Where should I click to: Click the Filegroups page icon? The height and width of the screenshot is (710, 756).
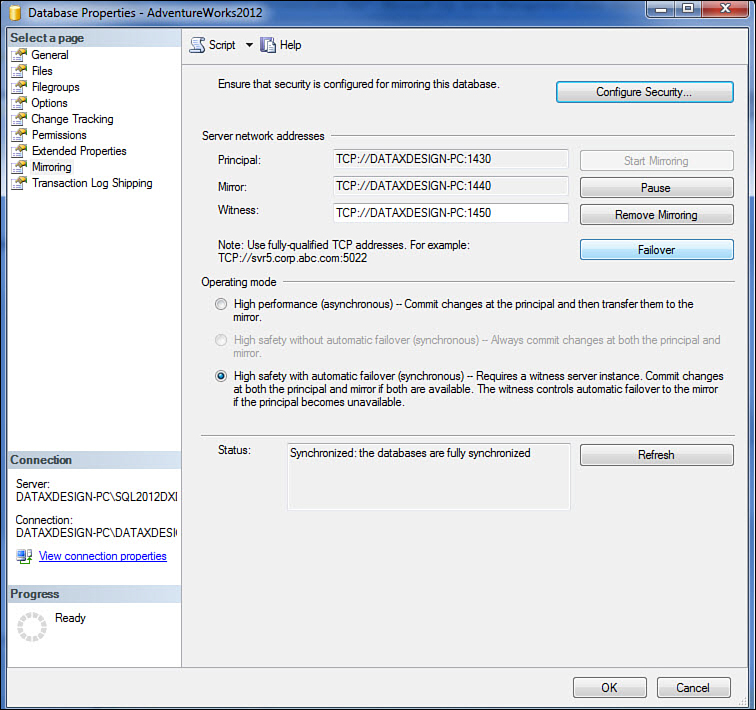(x=19, y=87)
